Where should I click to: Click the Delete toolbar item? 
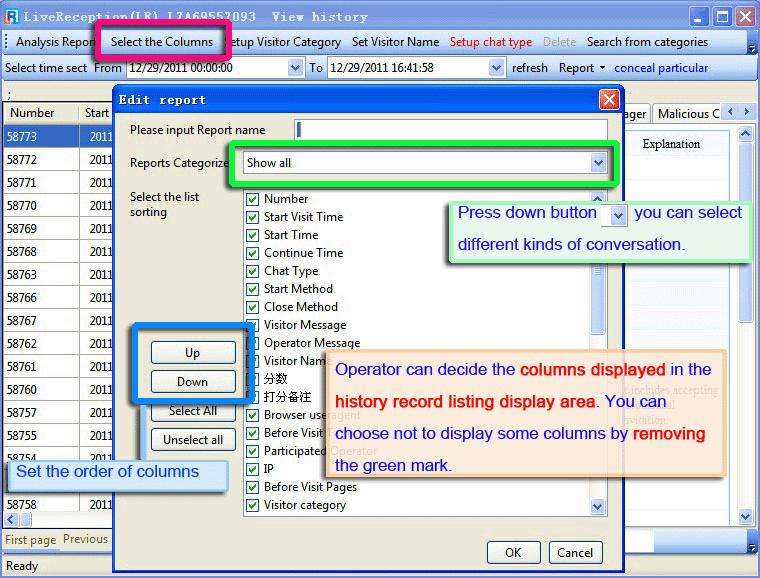click(559, 42)
